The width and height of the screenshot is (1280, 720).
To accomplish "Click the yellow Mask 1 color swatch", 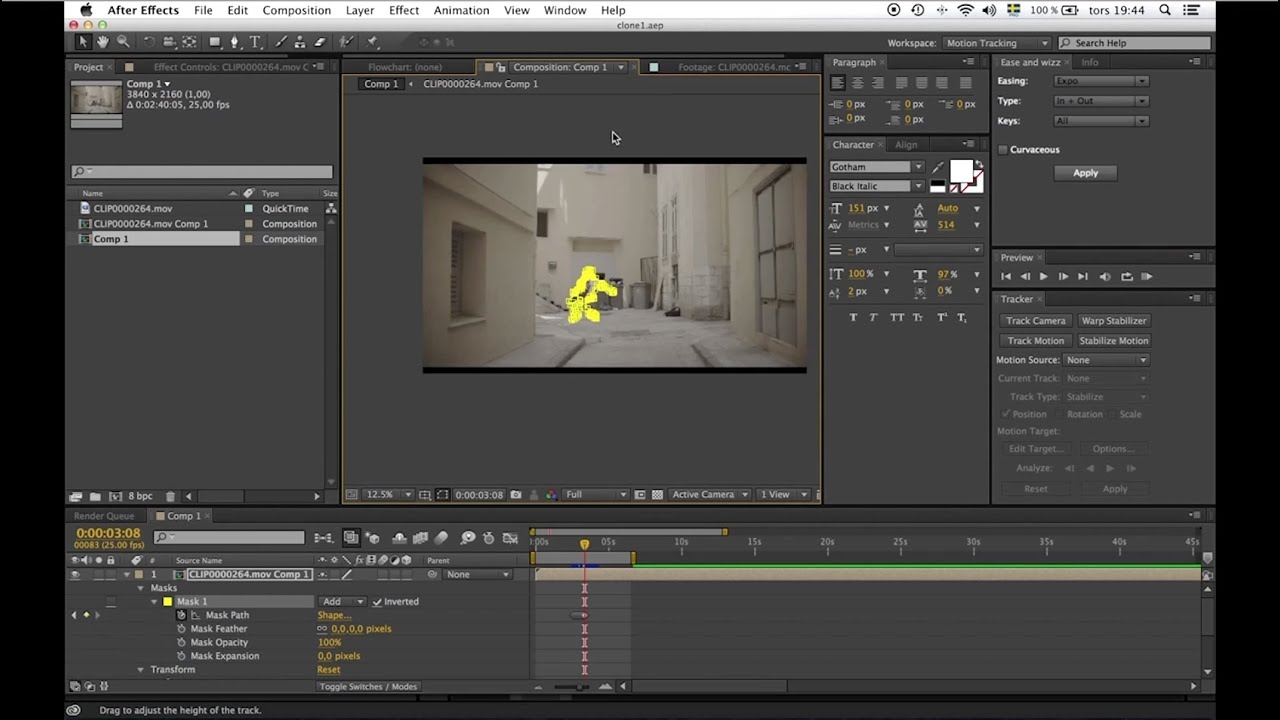I will tap(167, 602).
